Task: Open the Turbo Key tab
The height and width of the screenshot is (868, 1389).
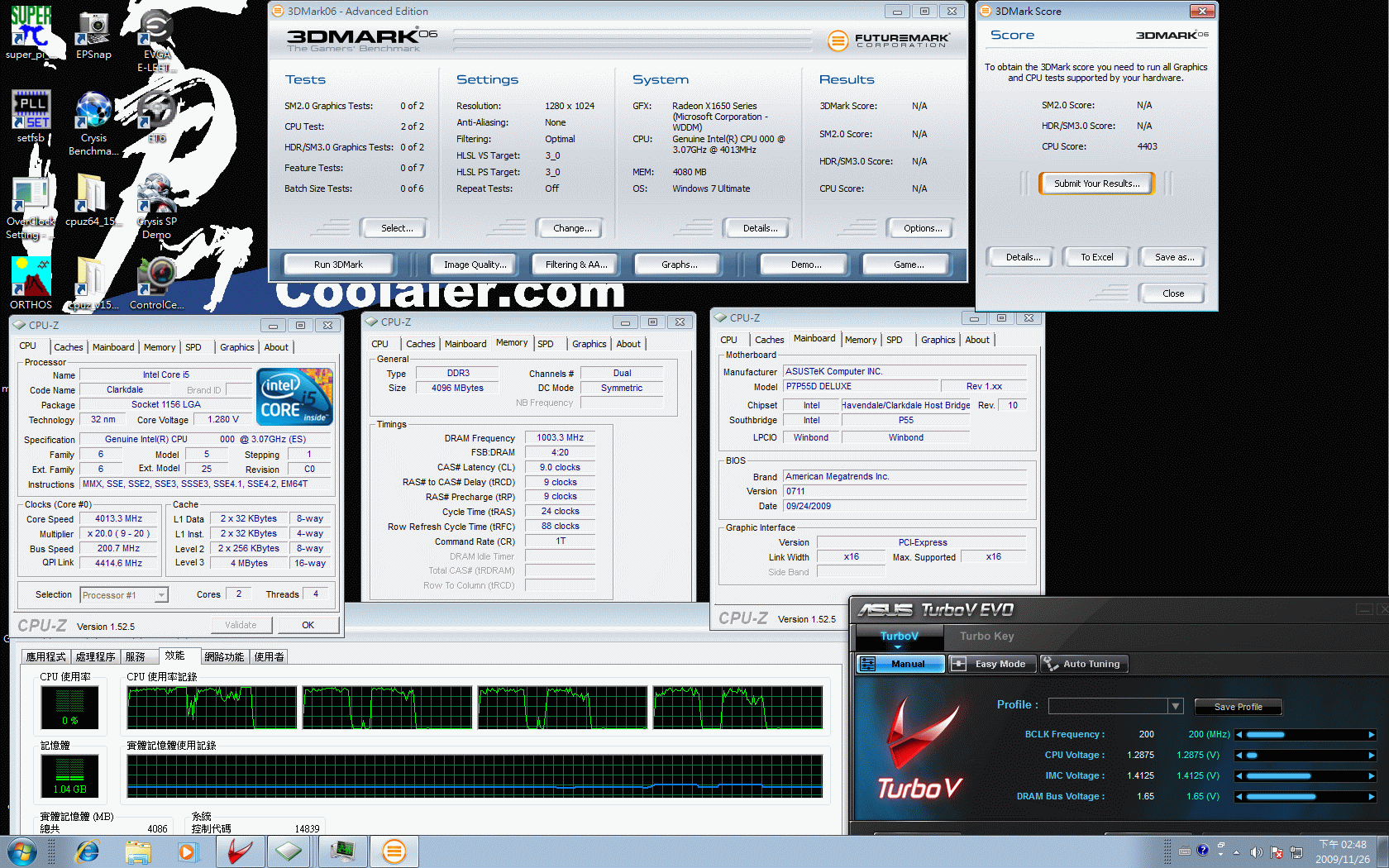Action: click(986, 636)
